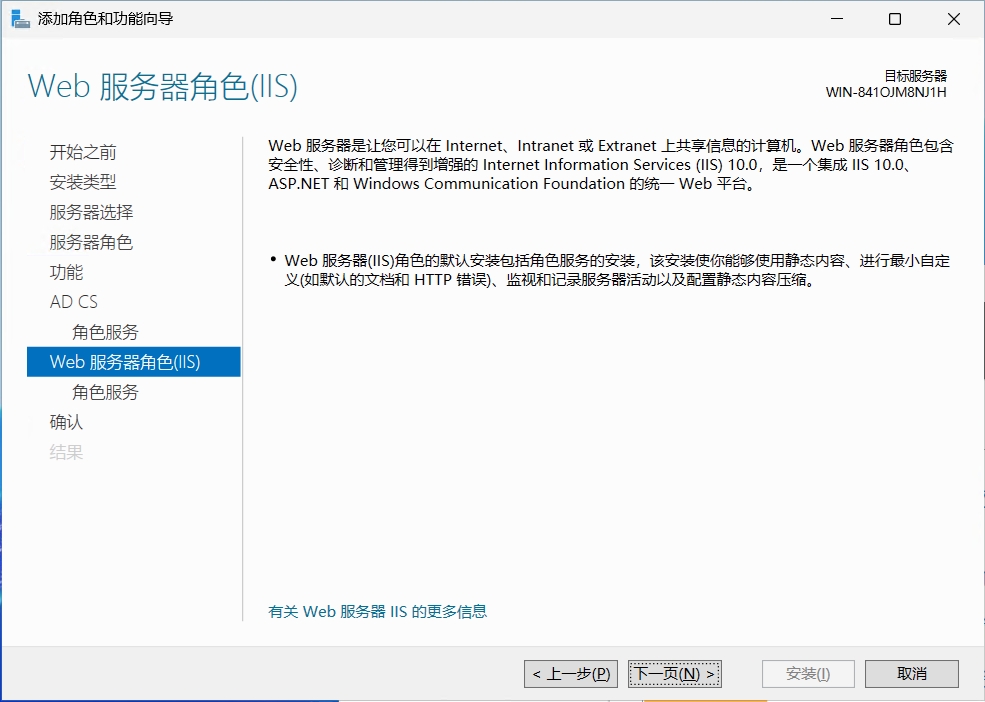985x702 pixels.
Task: Click 上一步(P) button
Action: click(x=571, y=674)
